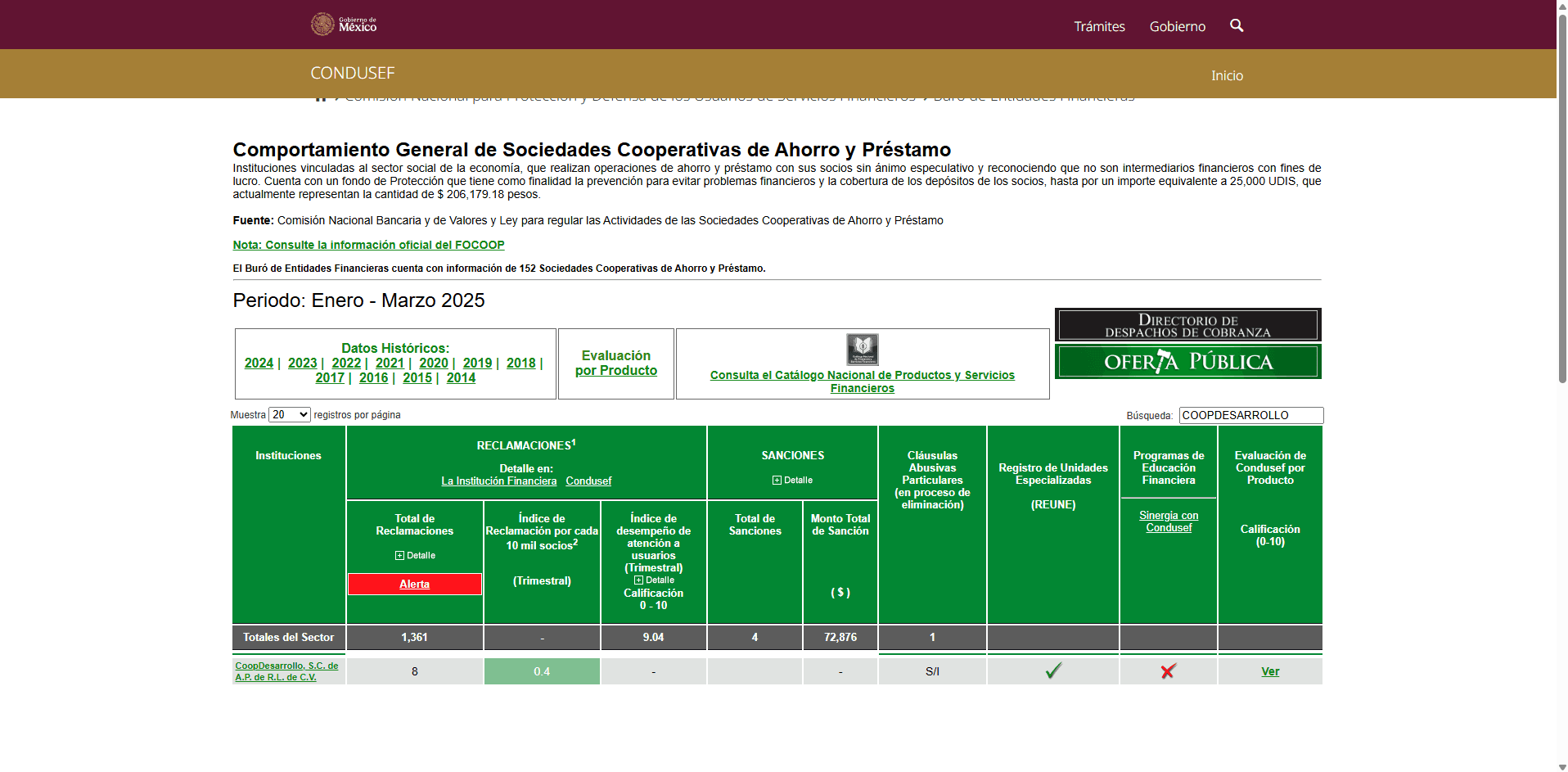Open Directorio de Despachos de Cobranza banner
This screenshot has height=772, width=1568.
1187,326
